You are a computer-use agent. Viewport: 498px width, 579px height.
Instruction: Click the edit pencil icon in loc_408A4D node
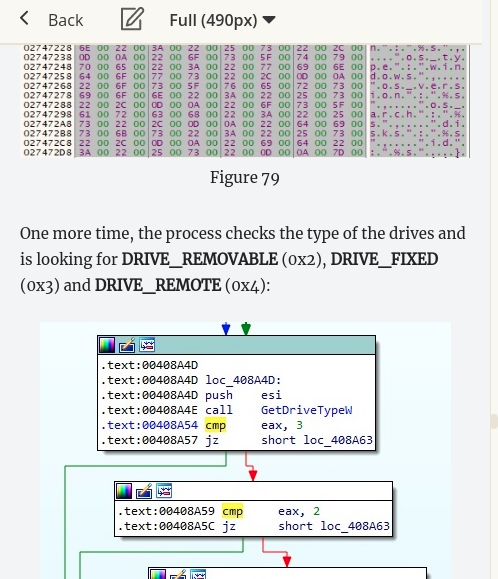coord(127,345)
